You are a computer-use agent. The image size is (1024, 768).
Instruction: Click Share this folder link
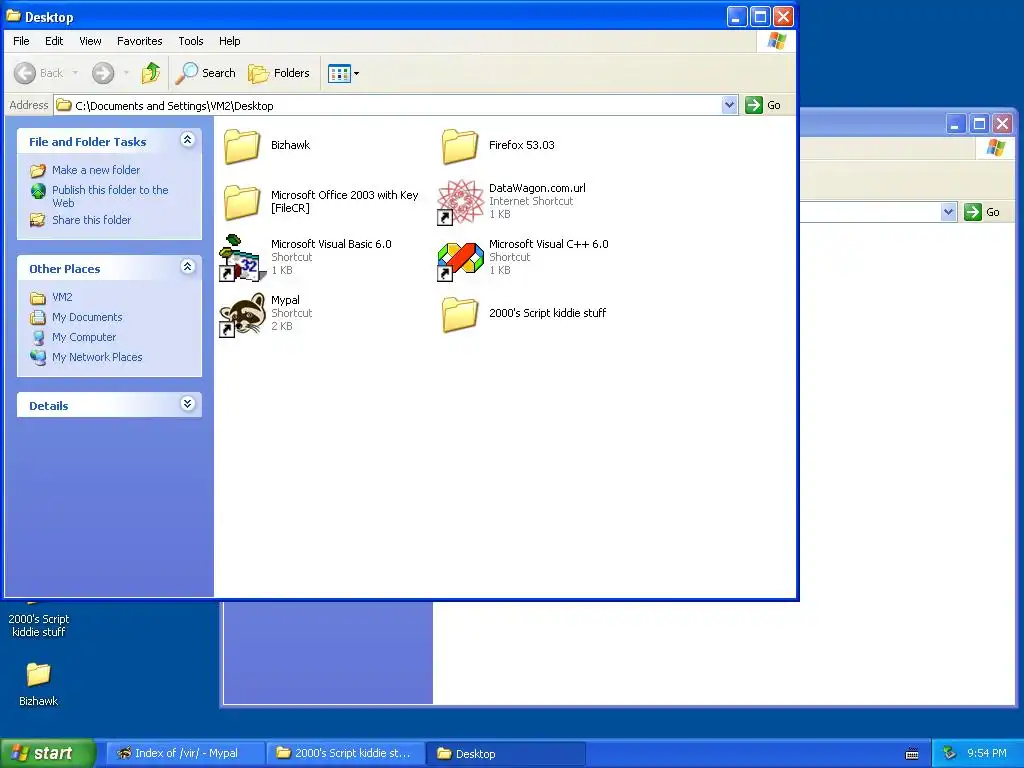(x=91, y=220)
